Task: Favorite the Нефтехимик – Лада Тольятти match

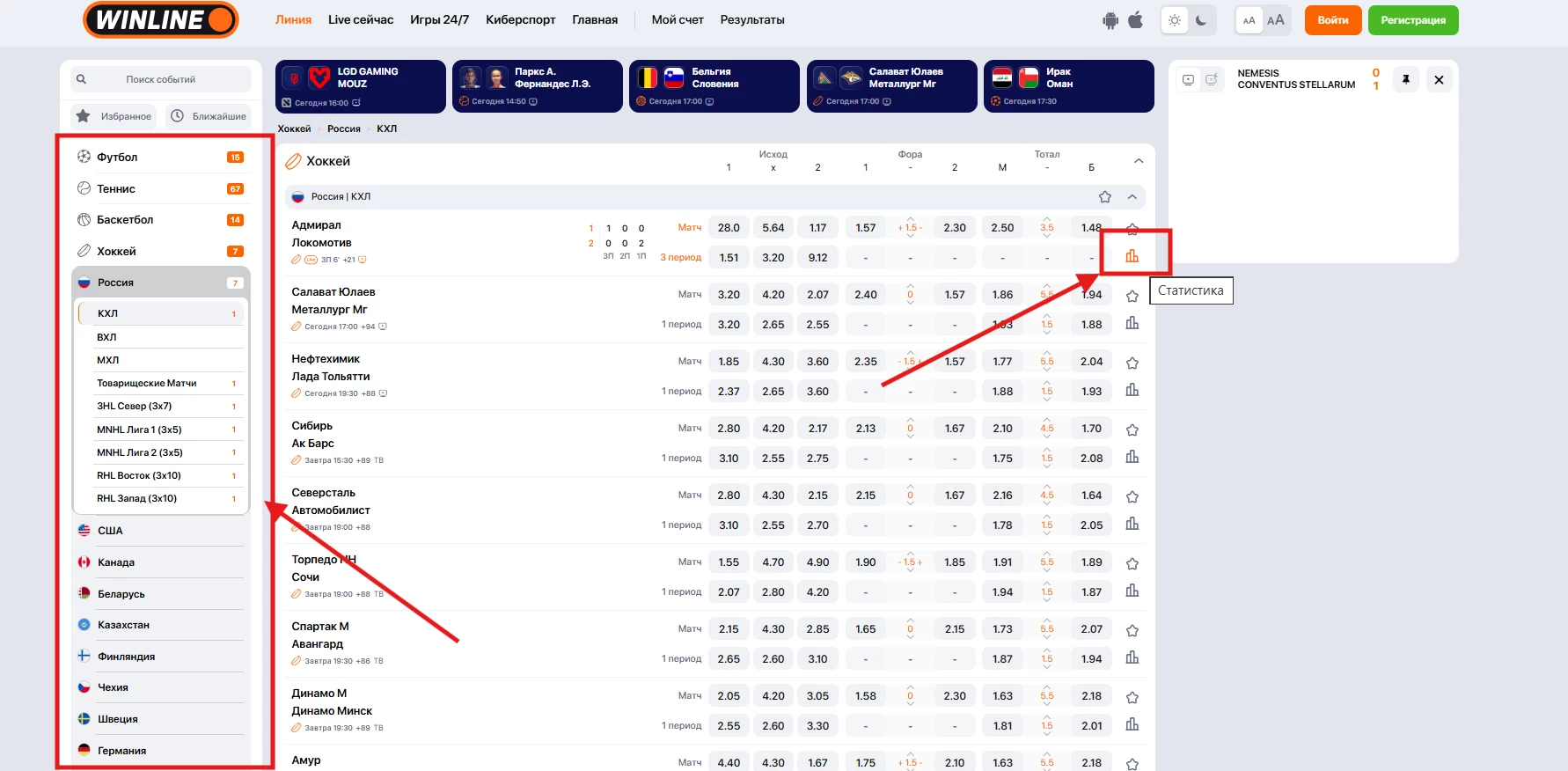Action: 1132,363
